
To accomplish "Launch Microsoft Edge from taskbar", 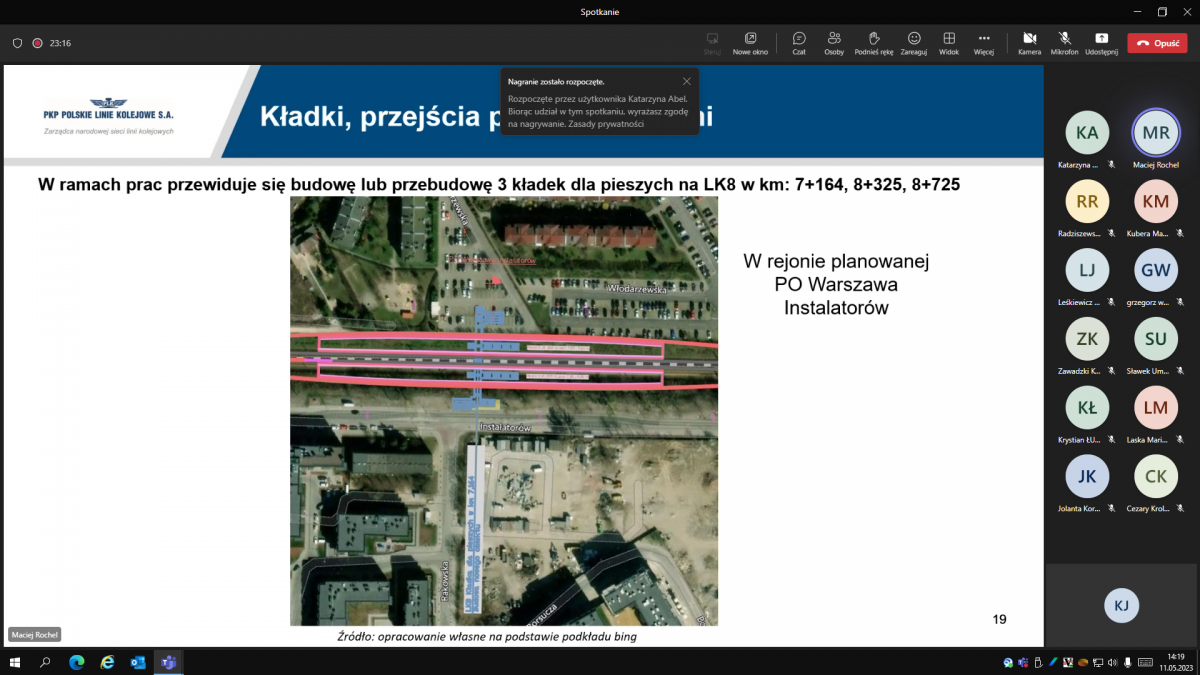I will point(77,662).
